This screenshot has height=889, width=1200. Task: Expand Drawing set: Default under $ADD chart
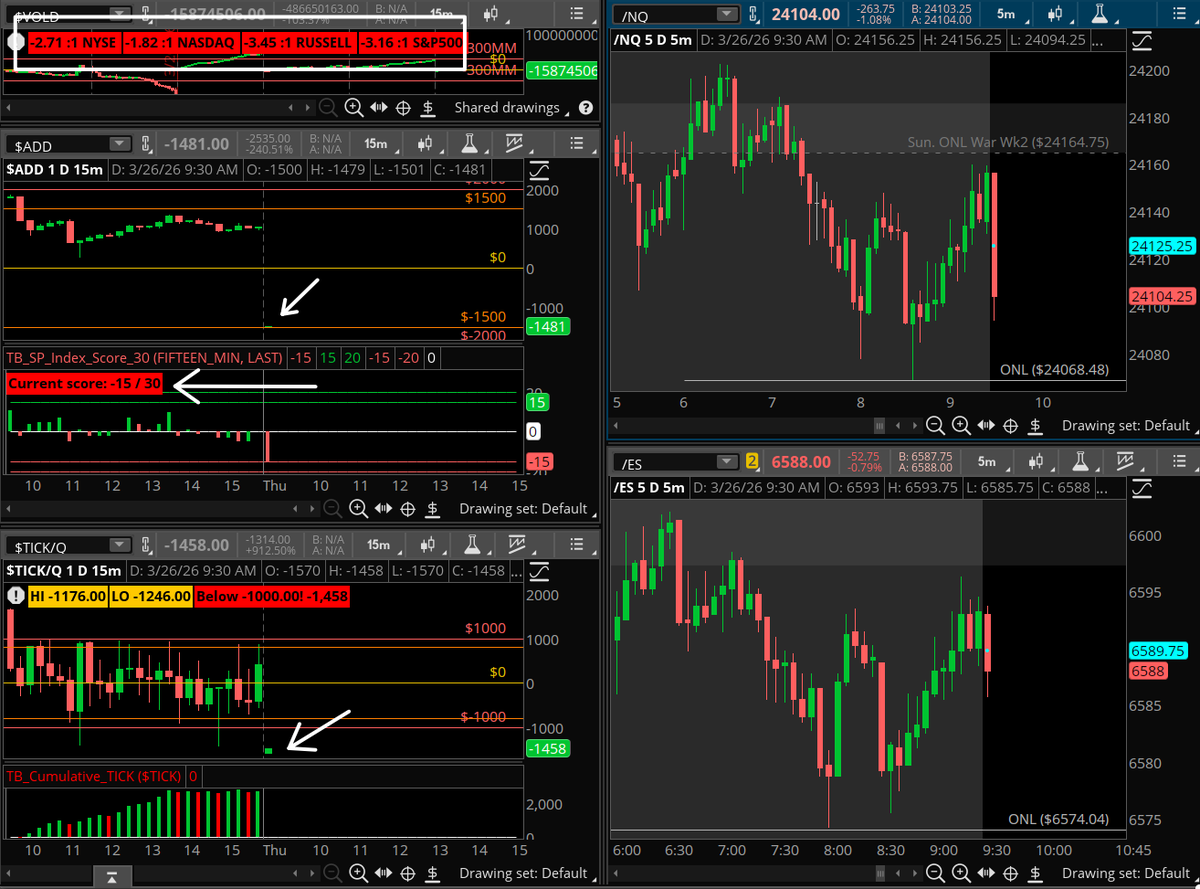coord(529,508)
